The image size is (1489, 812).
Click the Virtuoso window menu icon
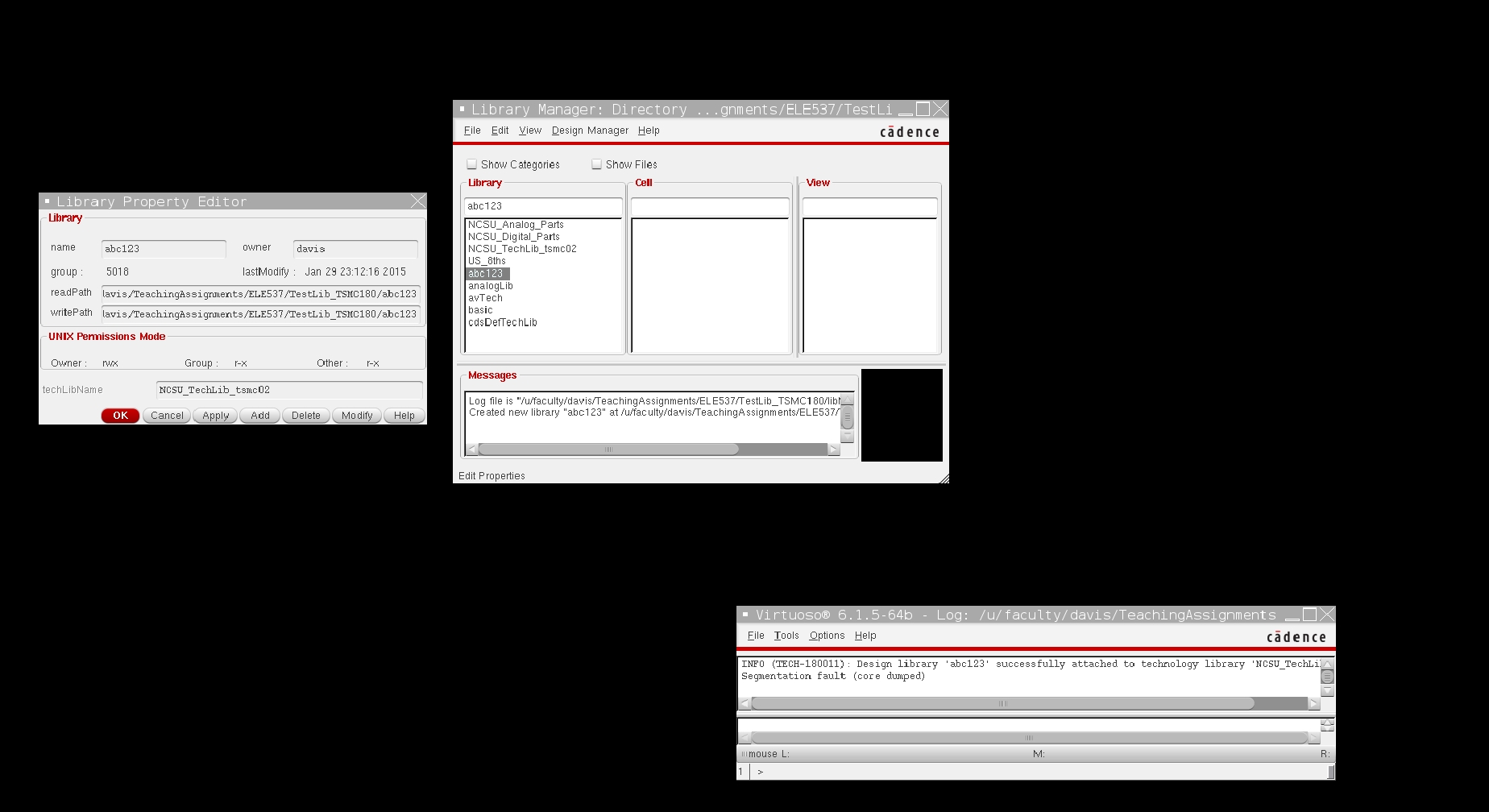coord(745,614)
